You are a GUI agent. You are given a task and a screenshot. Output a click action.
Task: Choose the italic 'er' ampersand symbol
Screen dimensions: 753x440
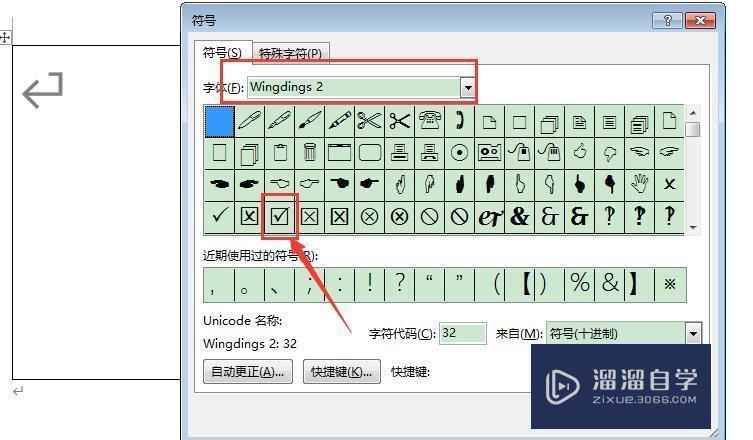pos(489,217)
